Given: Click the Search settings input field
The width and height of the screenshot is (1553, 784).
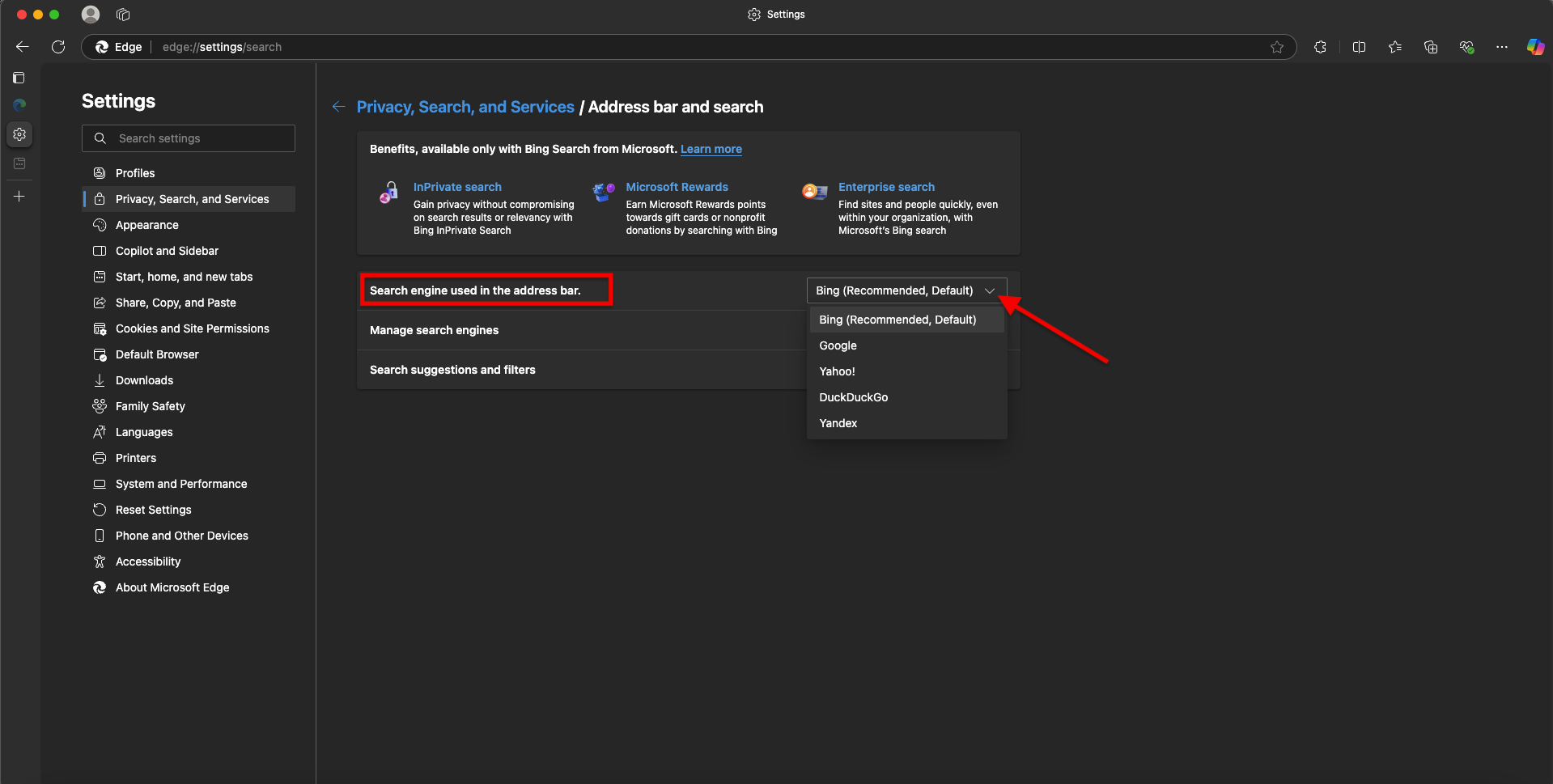Looking at the screenshot, I should [189, 138].
